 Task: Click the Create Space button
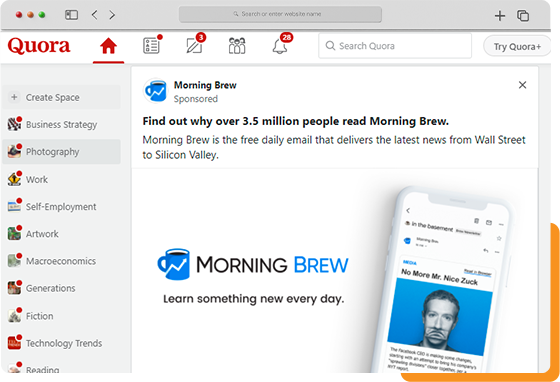[61, 97]
